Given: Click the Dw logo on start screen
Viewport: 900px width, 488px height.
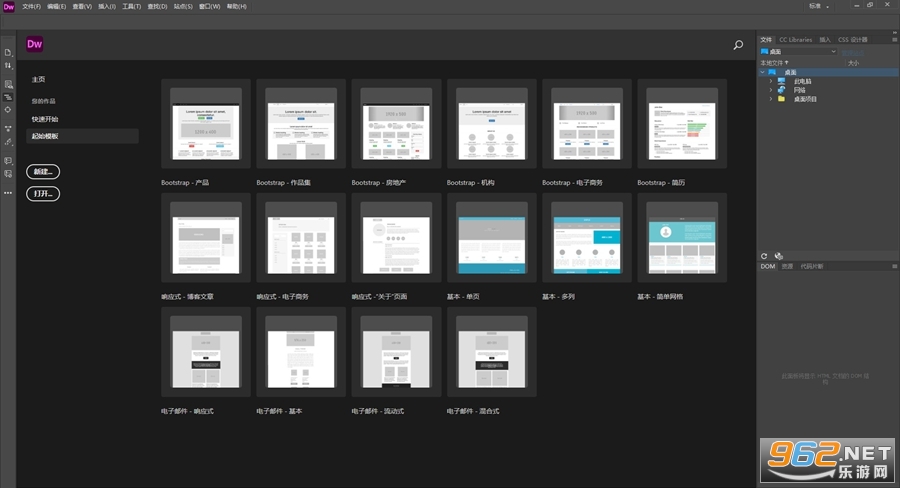Looking at the screenshot, I should [34, 44].
